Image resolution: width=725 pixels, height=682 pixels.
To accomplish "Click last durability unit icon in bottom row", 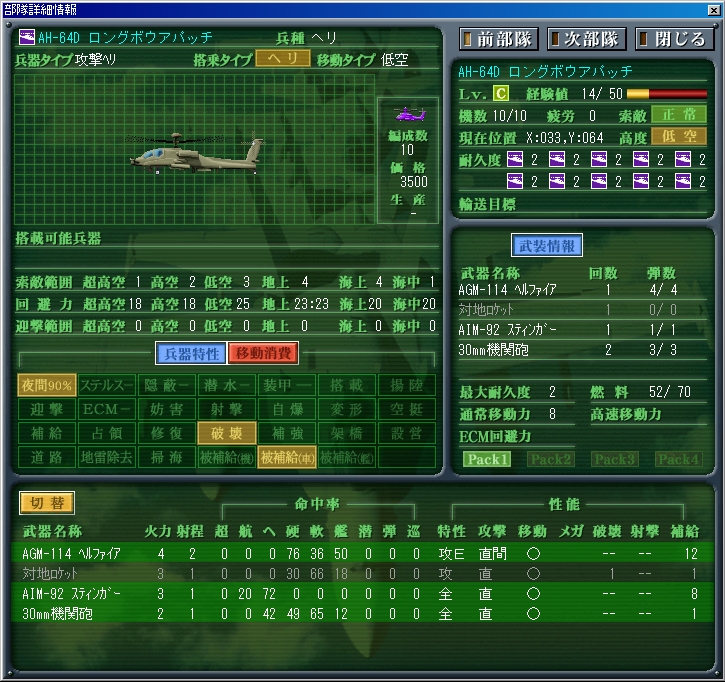I will tap(683, 181).
